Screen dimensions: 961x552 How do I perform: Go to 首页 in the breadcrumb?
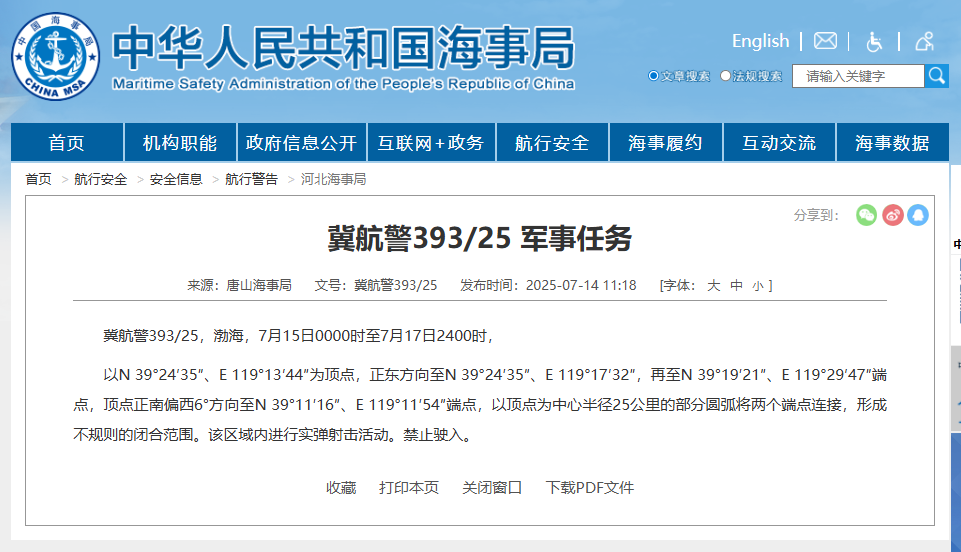pos(38,179)
